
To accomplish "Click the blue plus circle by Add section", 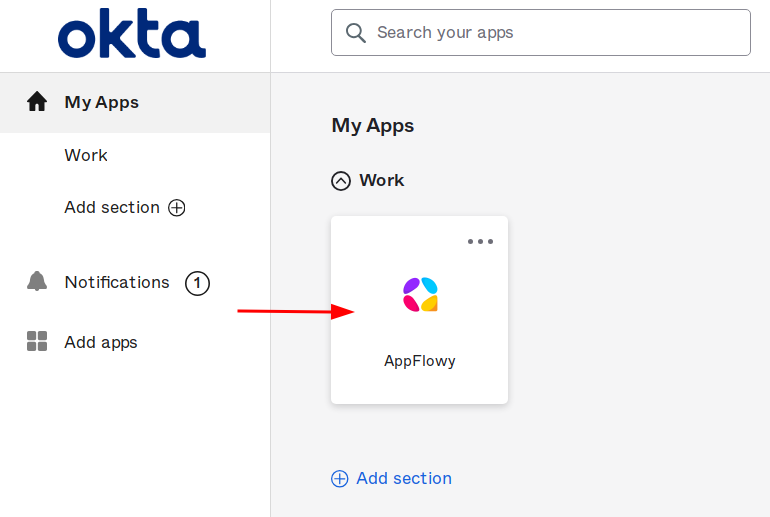I will tap(340, 479).
